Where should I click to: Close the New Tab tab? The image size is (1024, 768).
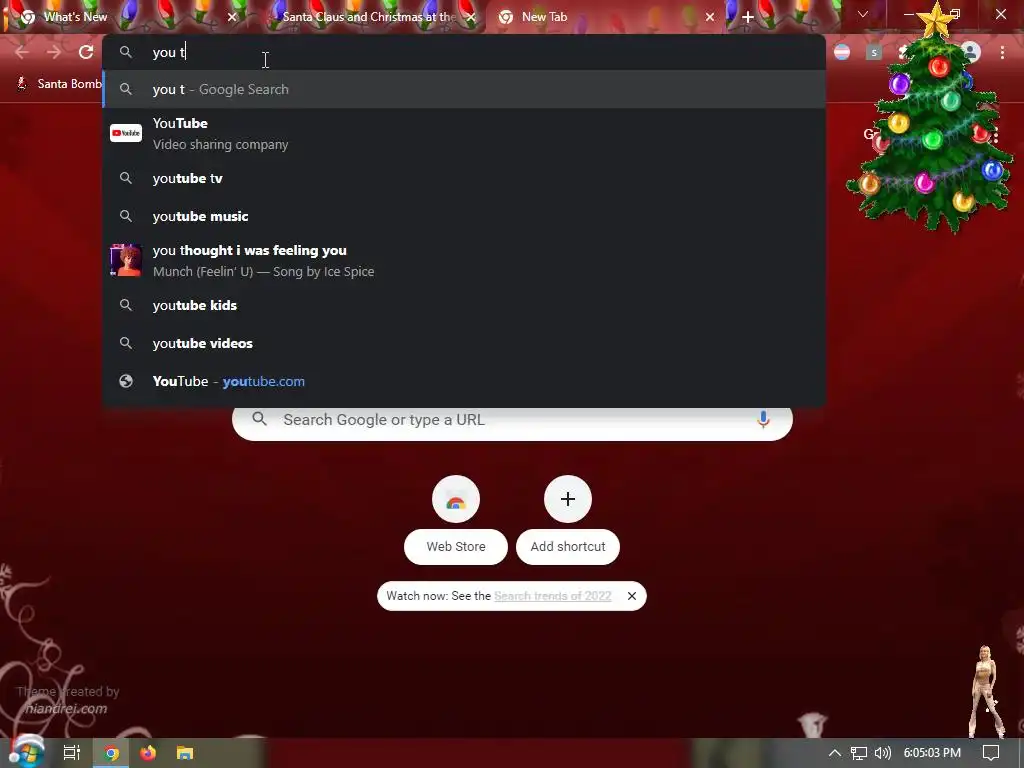pos(710,17)
